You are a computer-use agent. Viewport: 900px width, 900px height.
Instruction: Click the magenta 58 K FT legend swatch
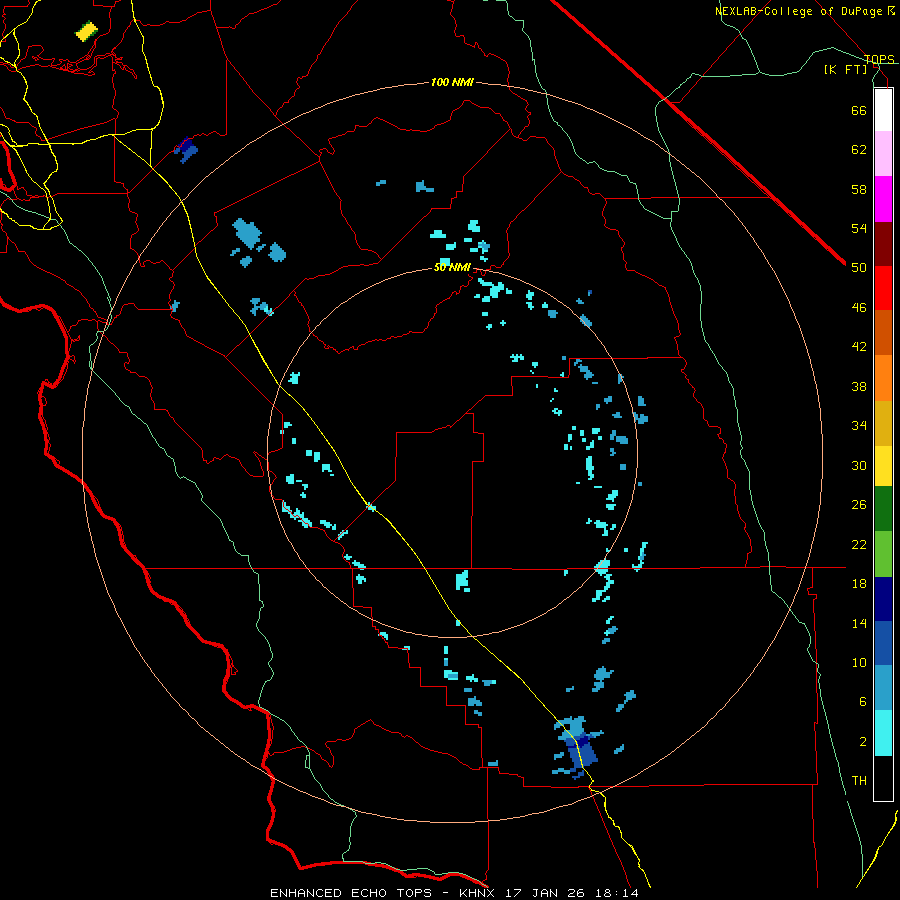click(883, 199)
